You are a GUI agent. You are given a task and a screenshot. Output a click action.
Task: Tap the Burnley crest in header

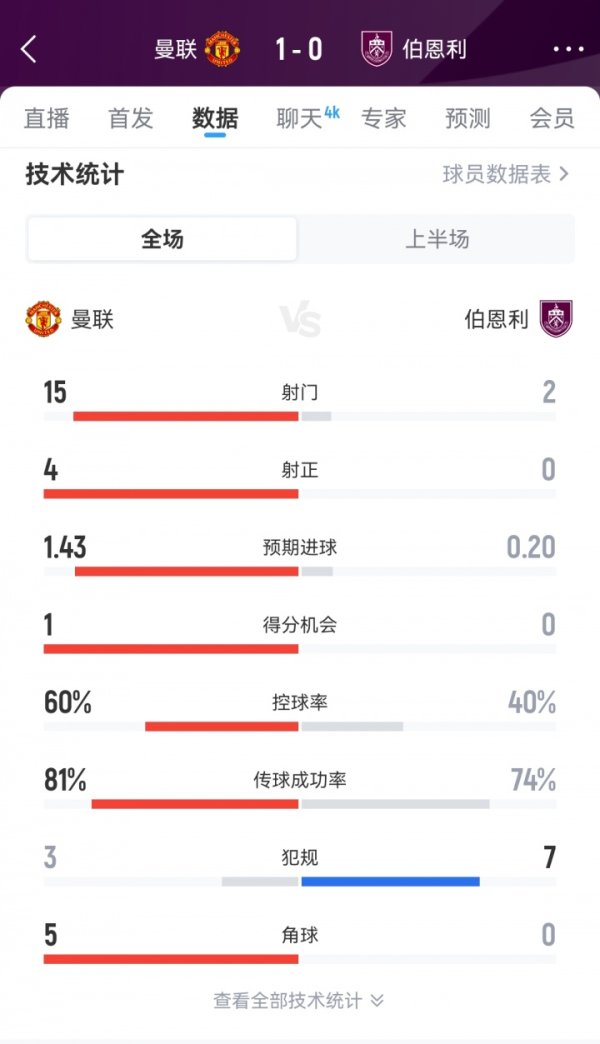coord(377,49)
